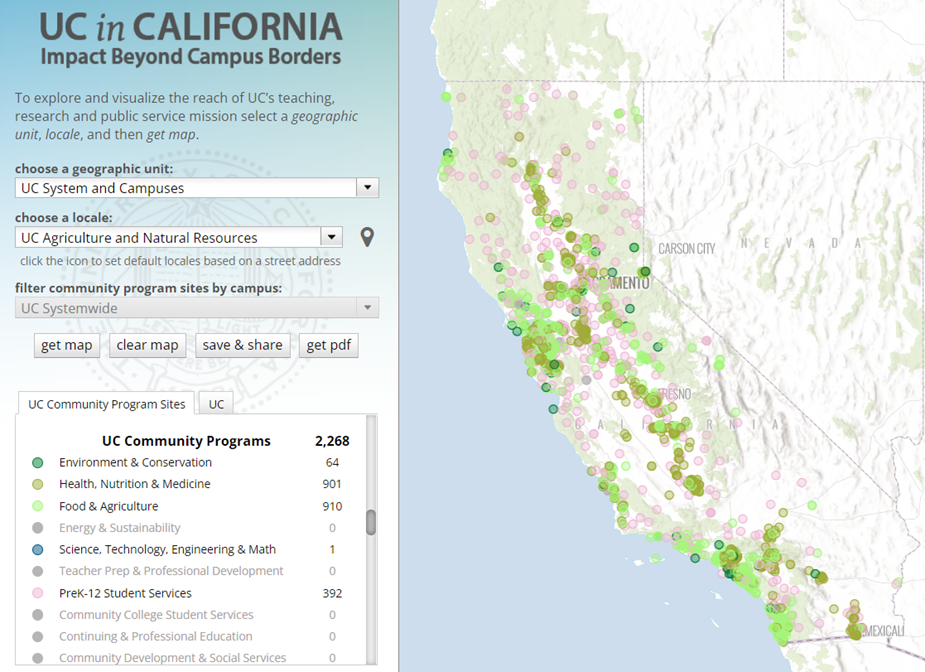The image size is (925, 672).
Task: Click the UC Community Programs total 2,268
Action: pos(332,441)
